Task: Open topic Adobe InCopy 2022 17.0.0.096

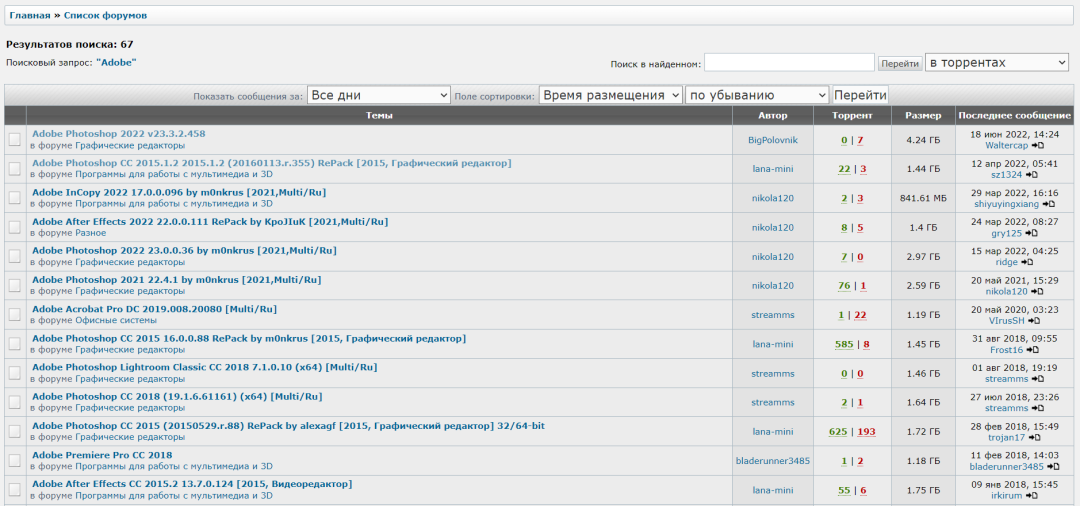Action: (x=179, y=192)
